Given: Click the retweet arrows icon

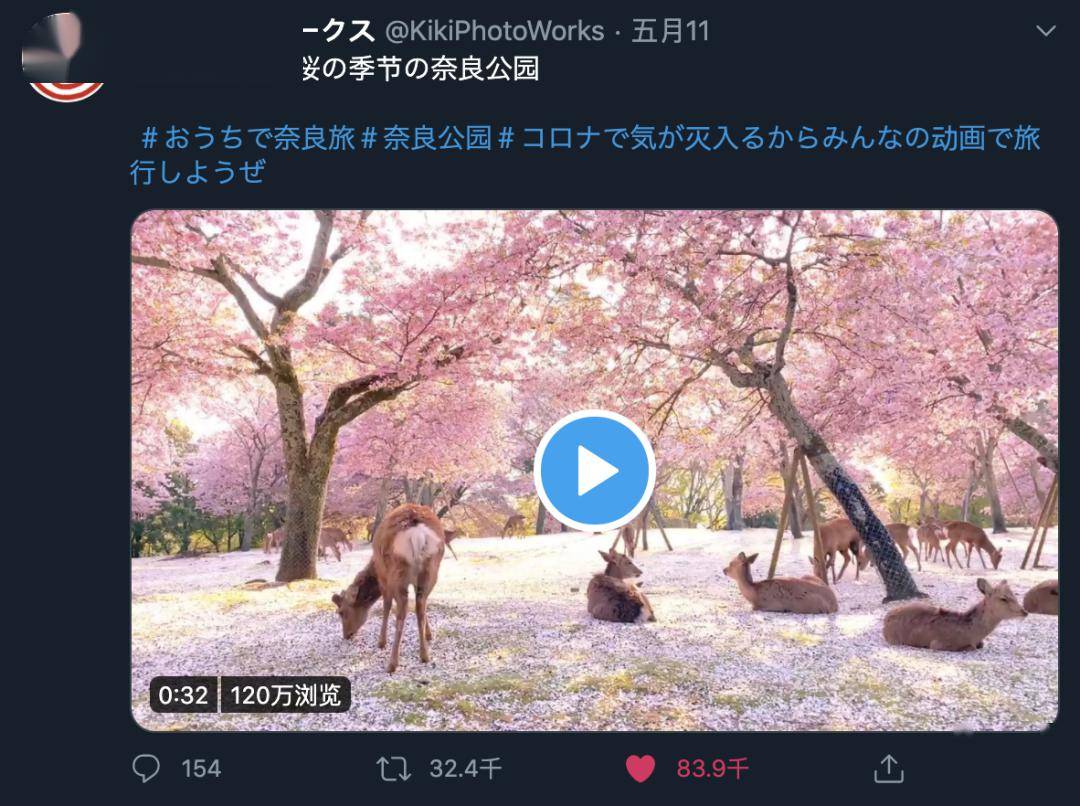Looking at the screenshot, I should pyautogui.click(x=393, y=769).
